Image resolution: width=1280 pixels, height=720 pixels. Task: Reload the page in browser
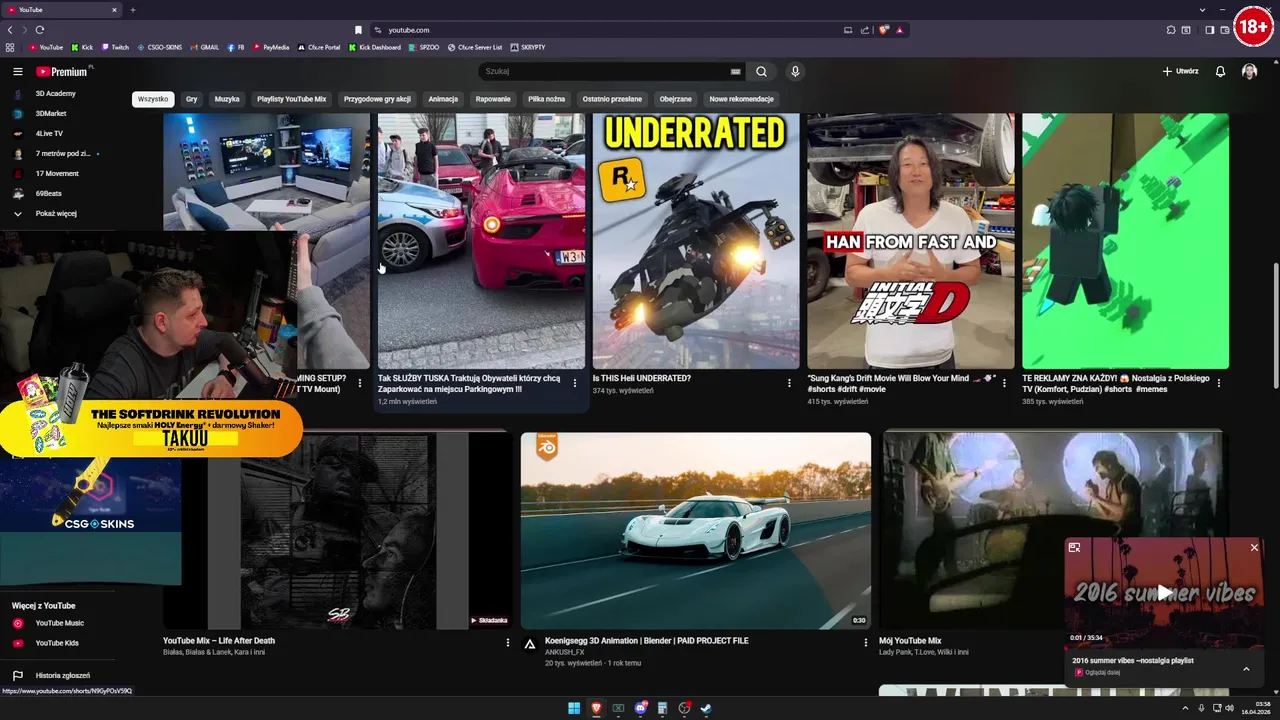coord(40,30)
